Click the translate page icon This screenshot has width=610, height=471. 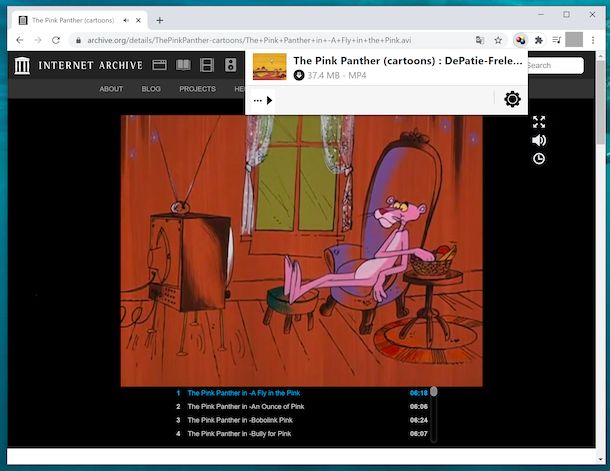point(480,40)
